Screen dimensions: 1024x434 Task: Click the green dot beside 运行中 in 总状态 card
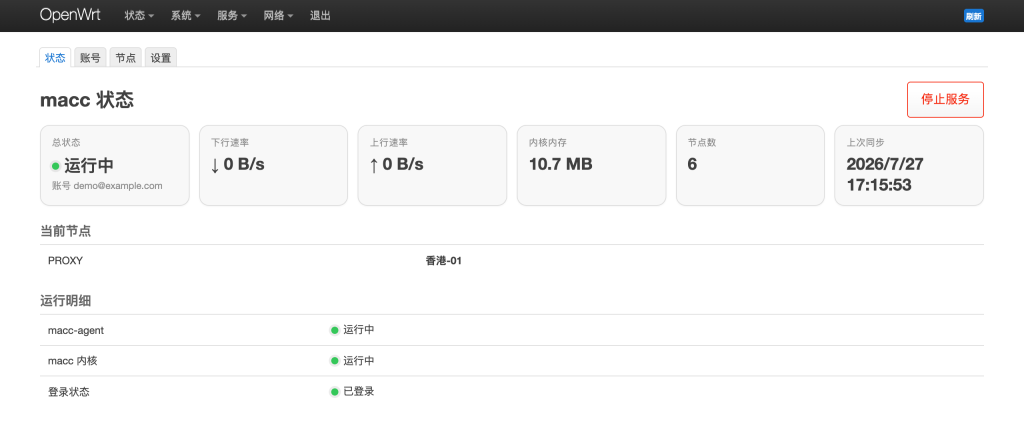coord(56,165)
